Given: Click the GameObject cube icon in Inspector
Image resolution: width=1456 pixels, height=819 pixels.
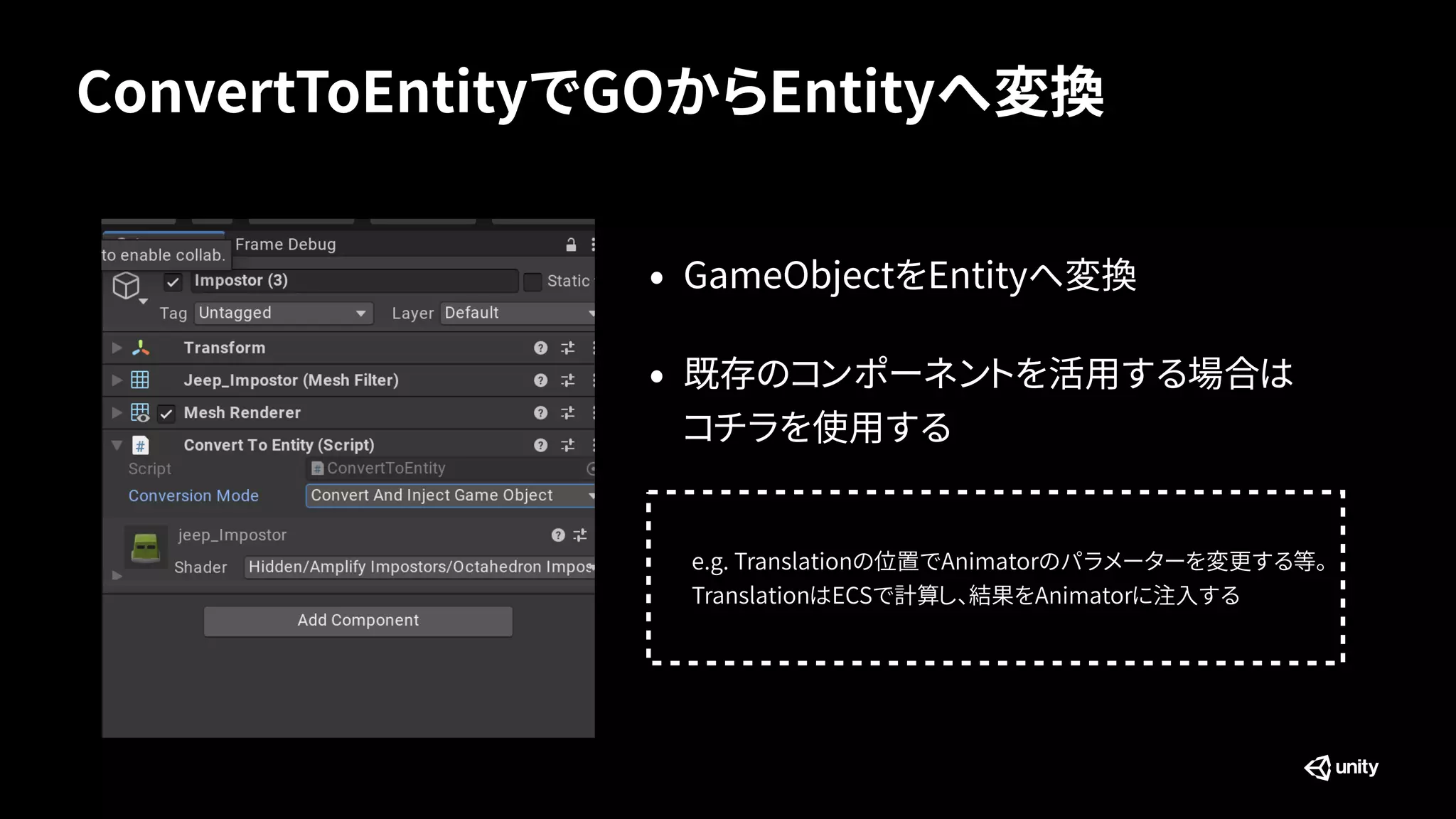Looking at the screenshot, I should click(127, 286).
